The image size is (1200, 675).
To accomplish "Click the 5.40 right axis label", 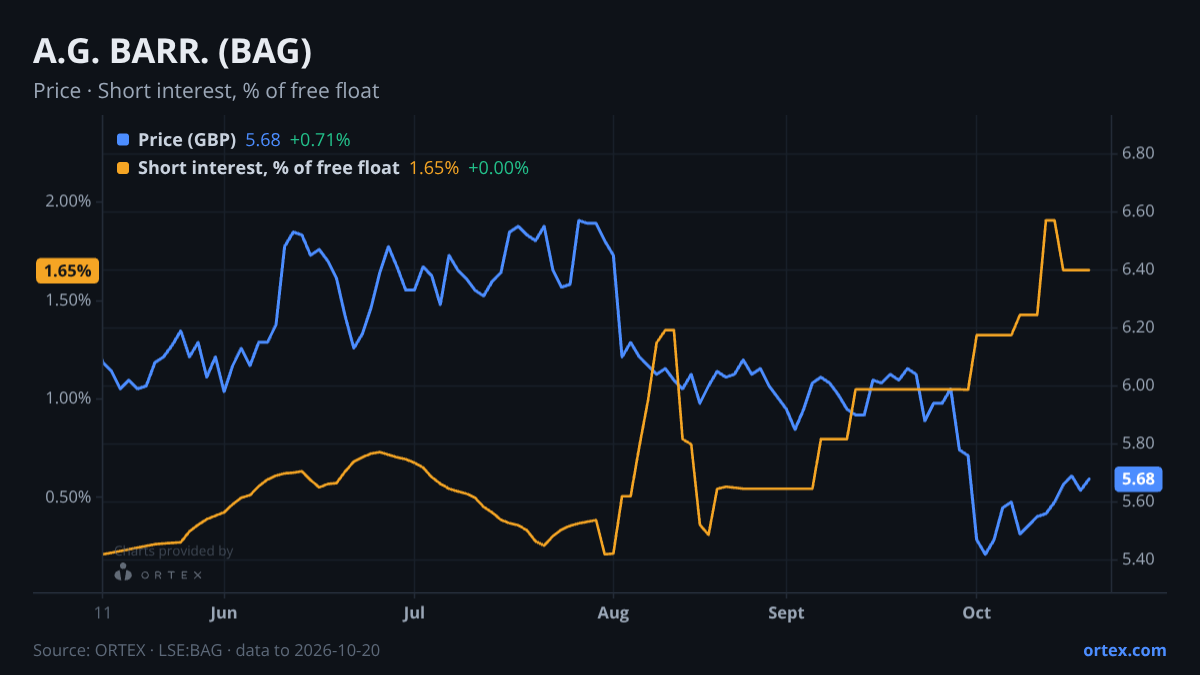I will [1139, 559].
